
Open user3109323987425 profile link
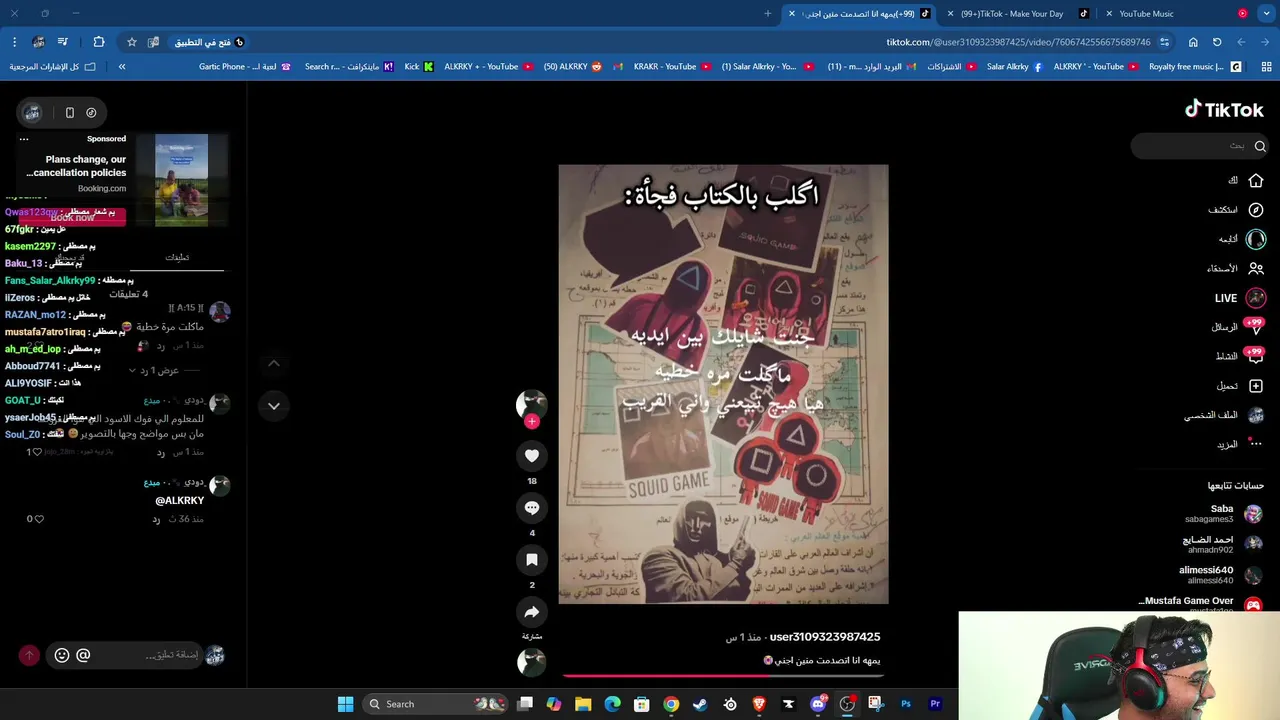825,637
